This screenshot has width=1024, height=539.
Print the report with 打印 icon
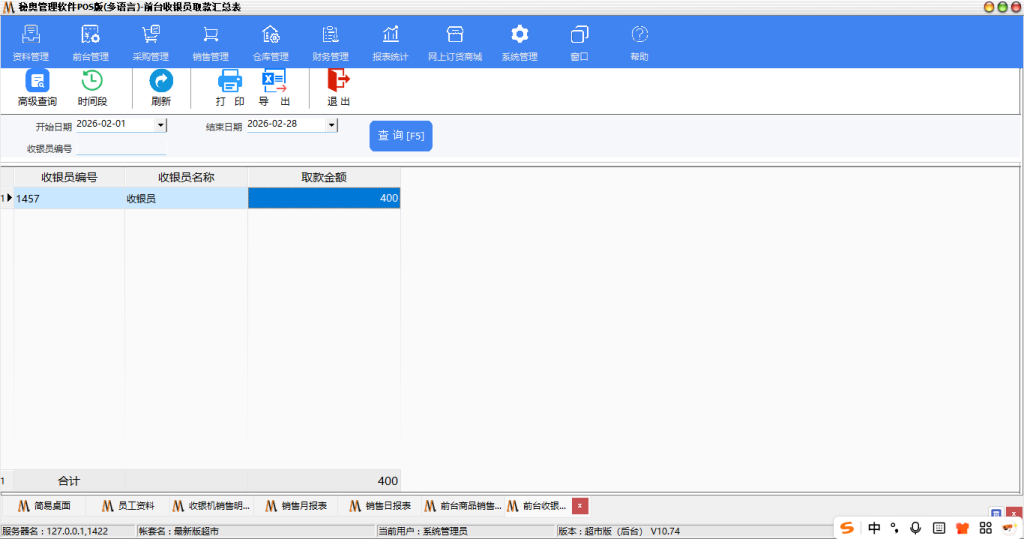(230, 82)
